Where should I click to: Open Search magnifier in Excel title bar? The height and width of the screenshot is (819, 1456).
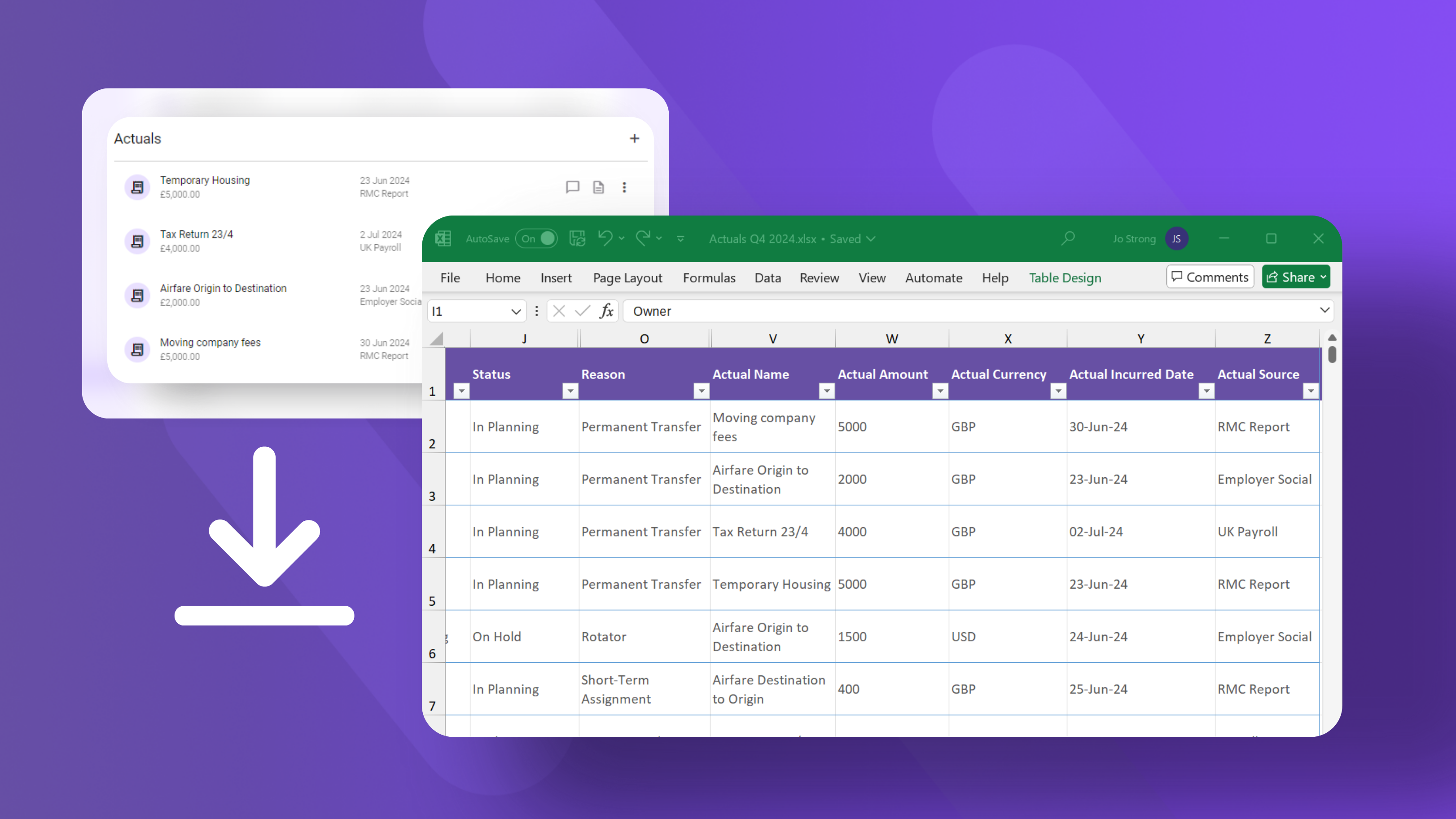[1068, 238]
